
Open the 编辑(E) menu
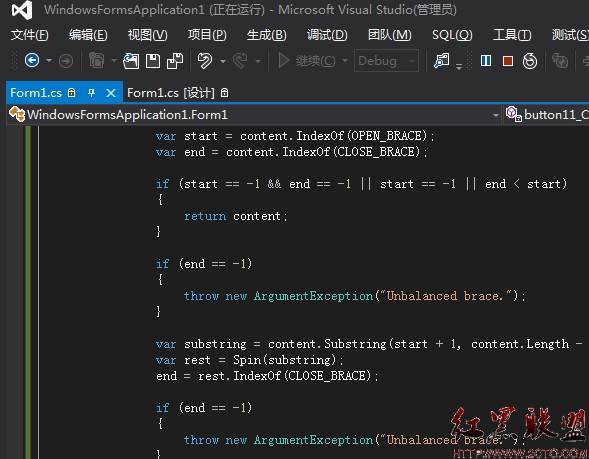(x=88, y=35)
